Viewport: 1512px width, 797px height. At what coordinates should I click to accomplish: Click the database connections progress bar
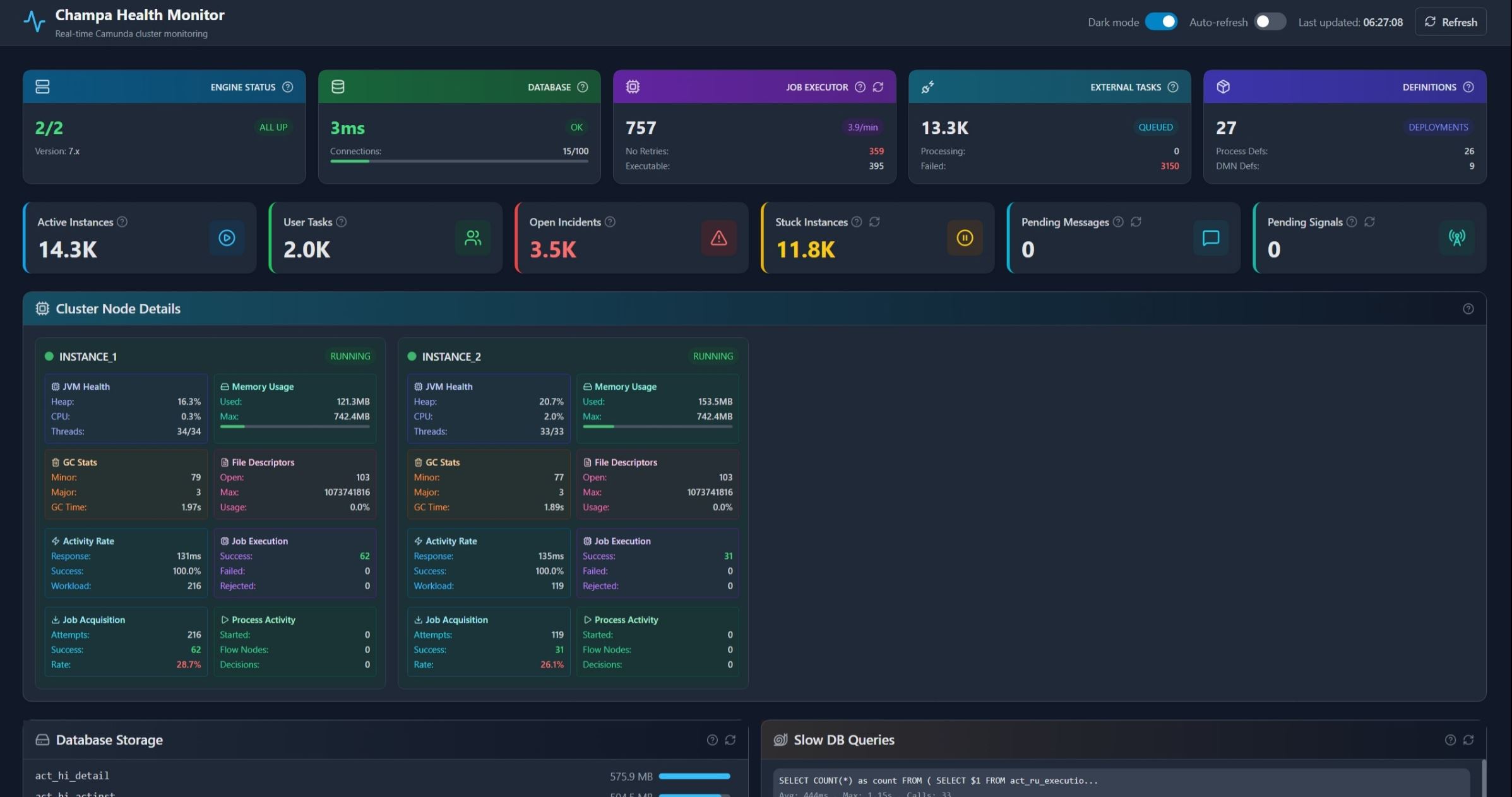point(459,162)
